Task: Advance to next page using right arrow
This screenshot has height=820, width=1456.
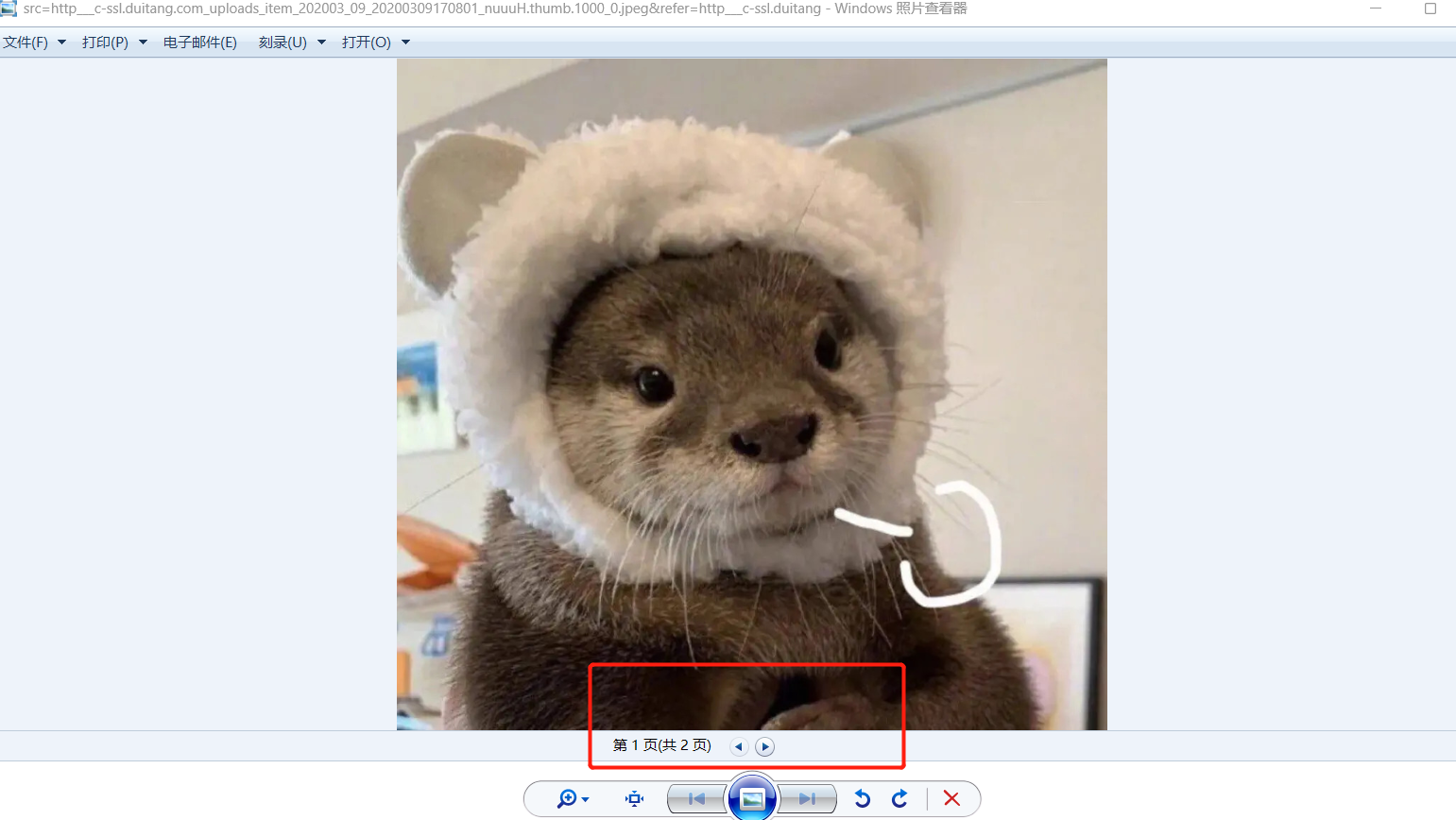Action: coord(765,747)
